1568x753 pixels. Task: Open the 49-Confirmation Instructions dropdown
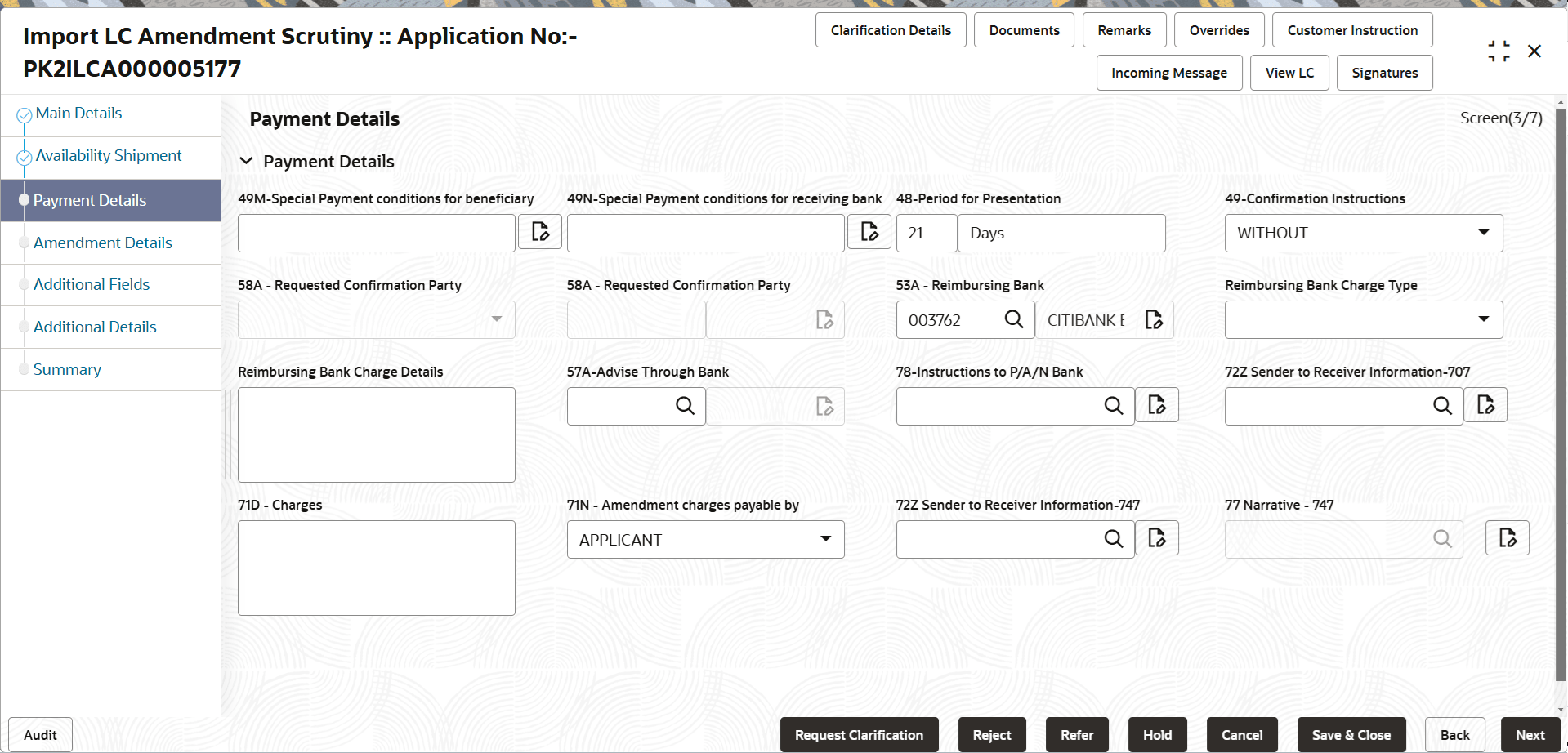tap(1482, 232)
